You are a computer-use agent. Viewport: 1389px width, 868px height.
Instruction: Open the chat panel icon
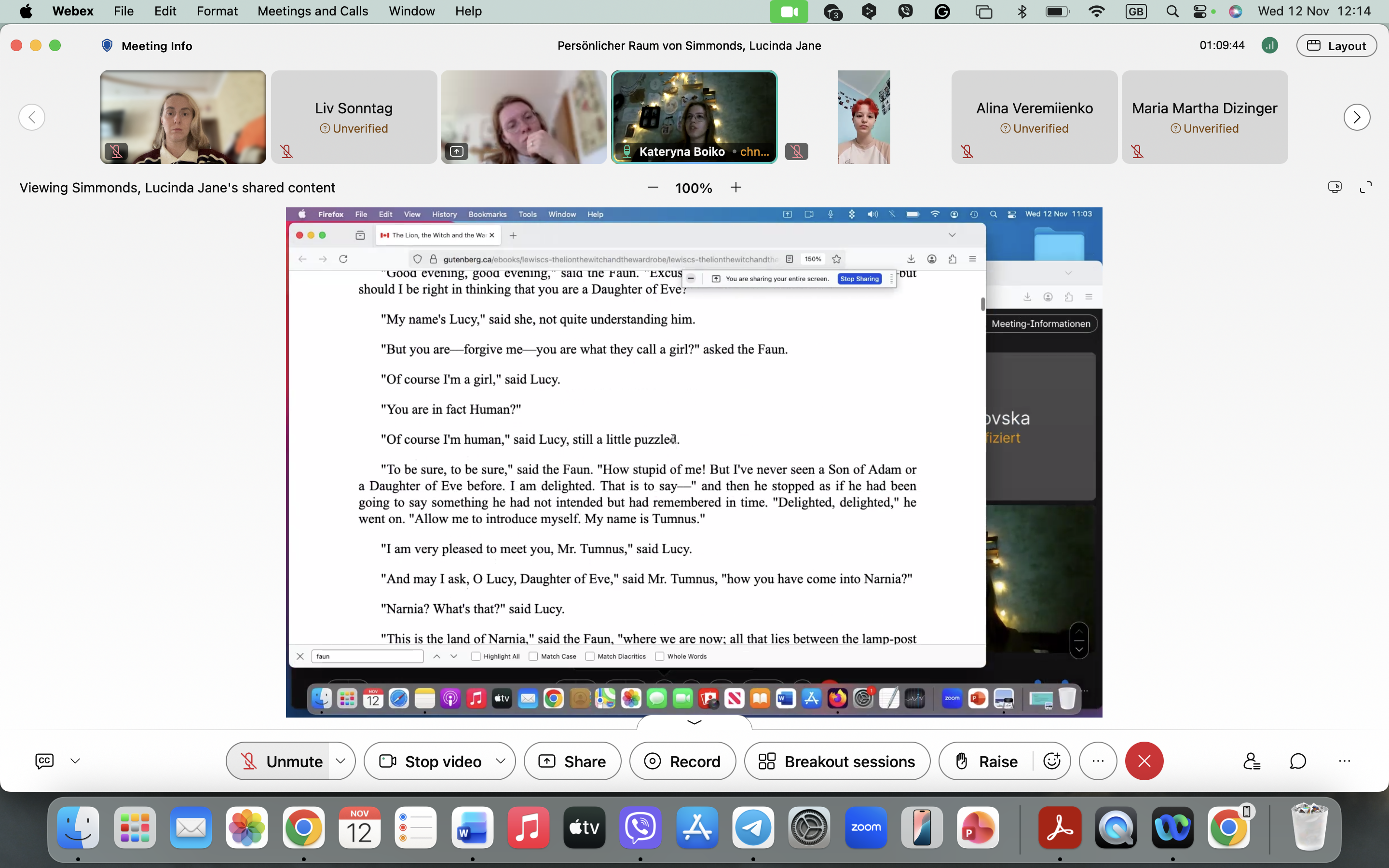(1298, 761)
